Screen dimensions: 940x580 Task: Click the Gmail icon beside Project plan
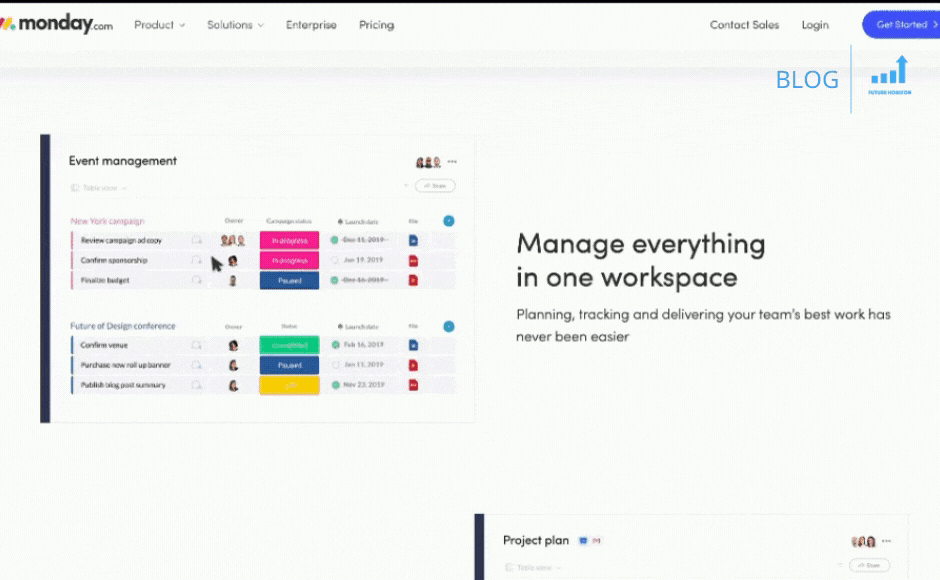click(x=596, y=541)
